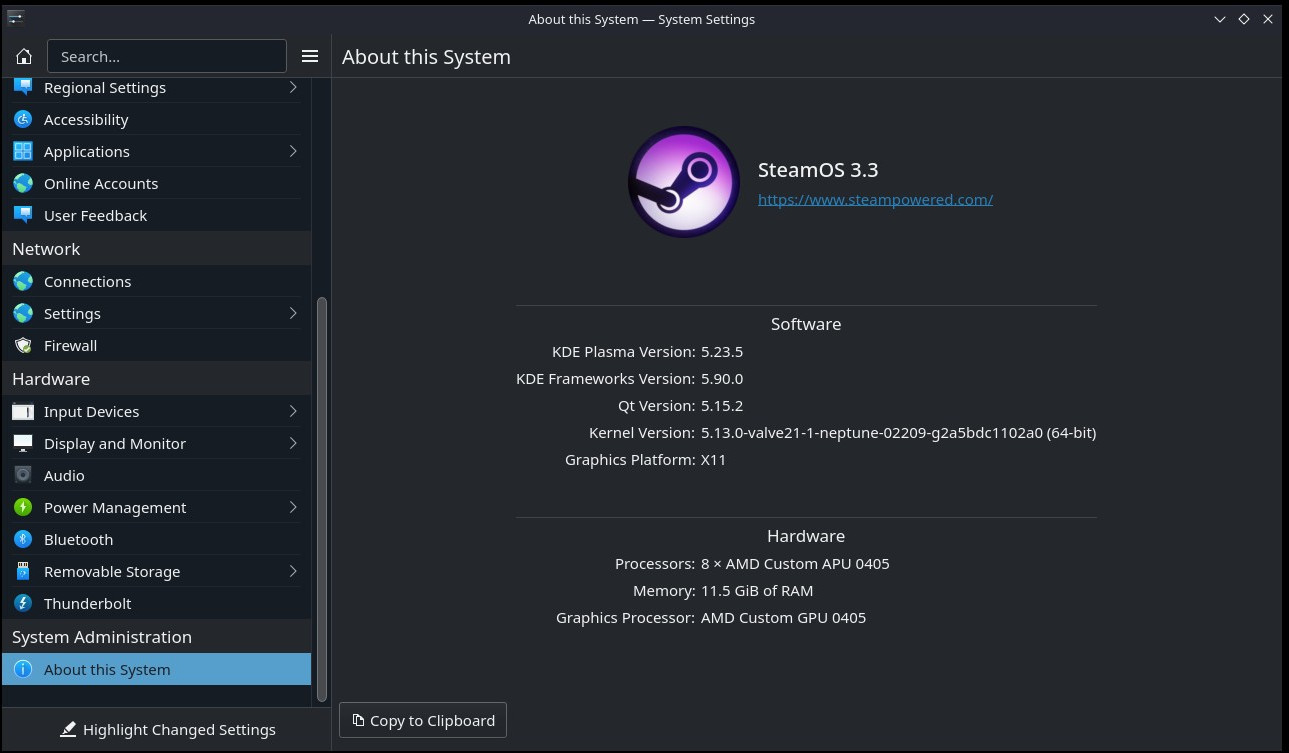The height and width of the screenshot is (753, 1289).
Task: Open the Bluetooth settings page
Action: (x=156, y=539)
